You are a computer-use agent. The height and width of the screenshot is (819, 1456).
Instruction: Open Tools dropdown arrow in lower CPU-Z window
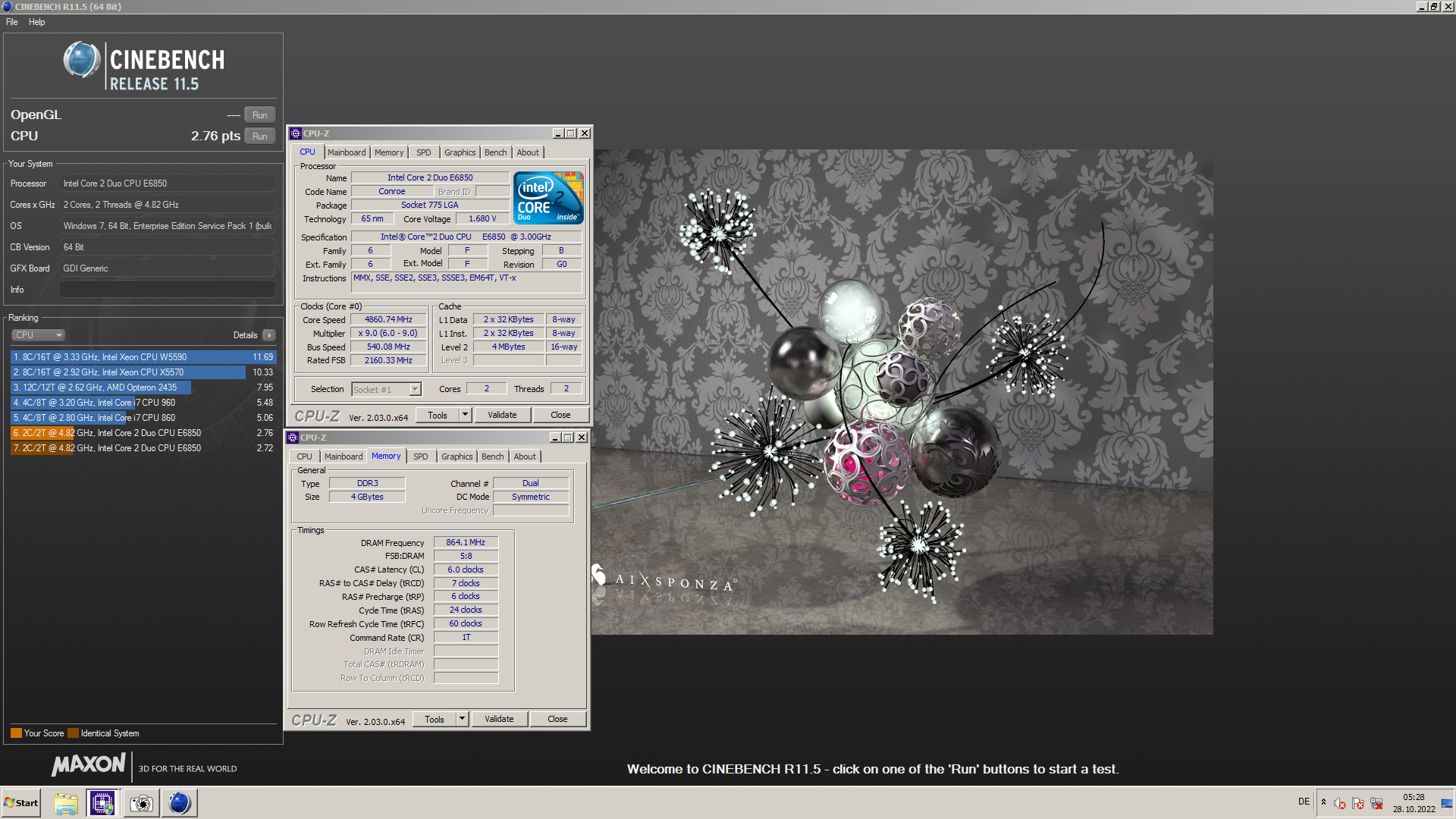pyautogui.click(x=462, y=720)
